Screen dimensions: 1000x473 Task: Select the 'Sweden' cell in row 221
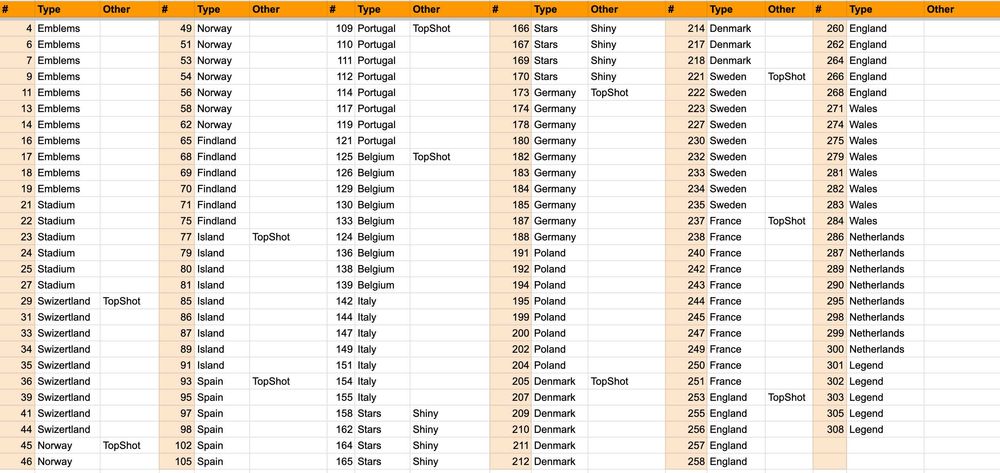tap(736, 76)
